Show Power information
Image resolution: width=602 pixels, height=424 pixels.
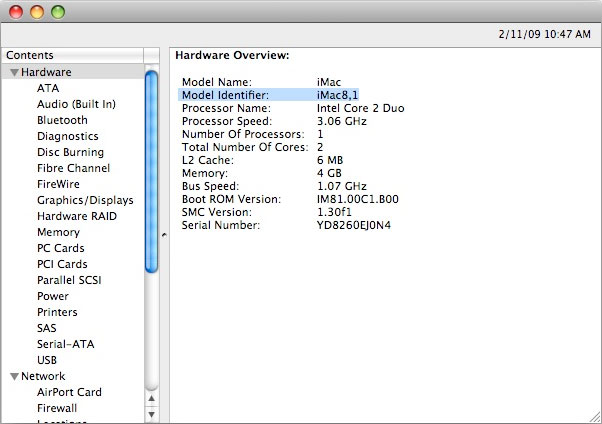[53, 296]
